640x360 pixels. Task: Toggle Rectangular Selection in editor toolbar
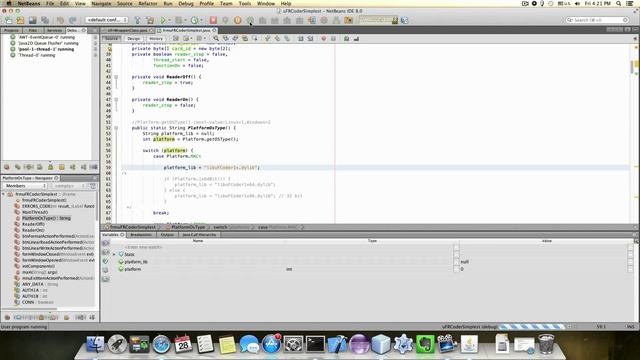[255, 38]
